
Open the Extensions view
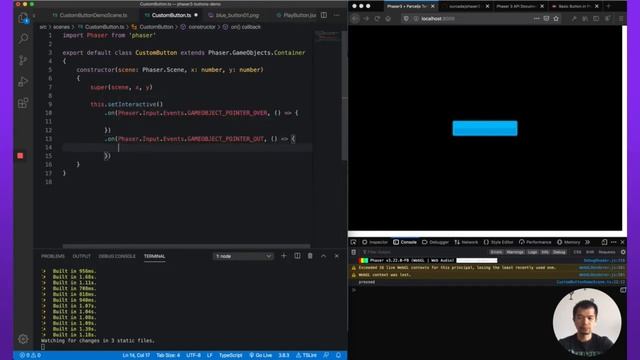click(23, 103)
